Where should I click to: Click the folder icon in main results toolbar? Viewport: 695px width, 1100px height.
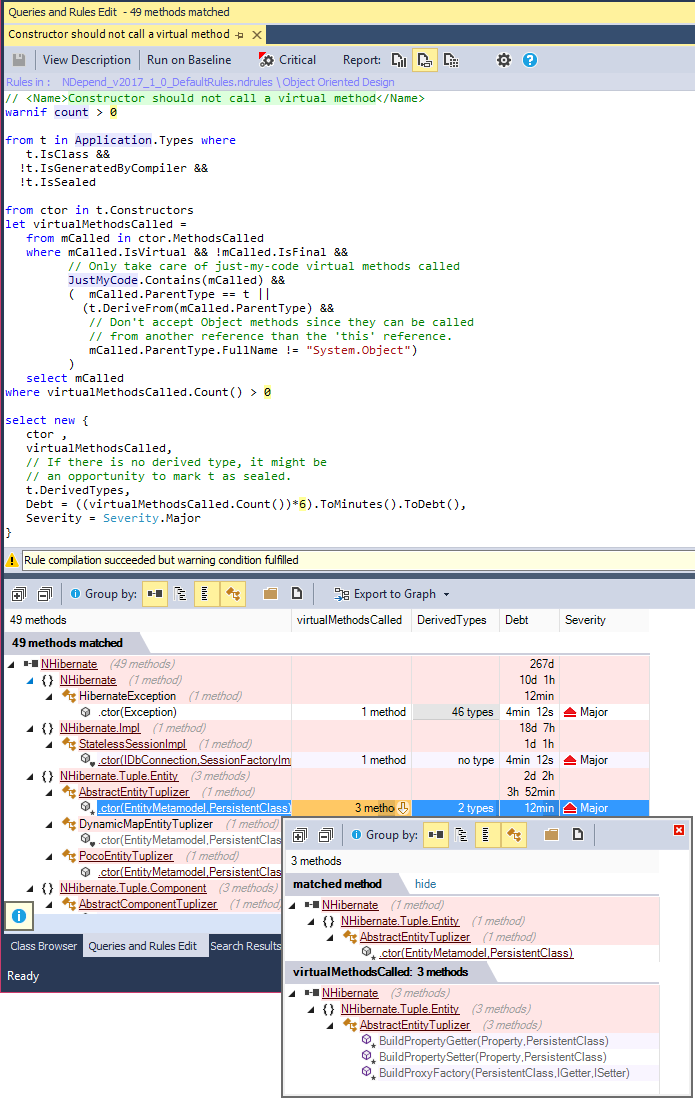pos(270,594)
